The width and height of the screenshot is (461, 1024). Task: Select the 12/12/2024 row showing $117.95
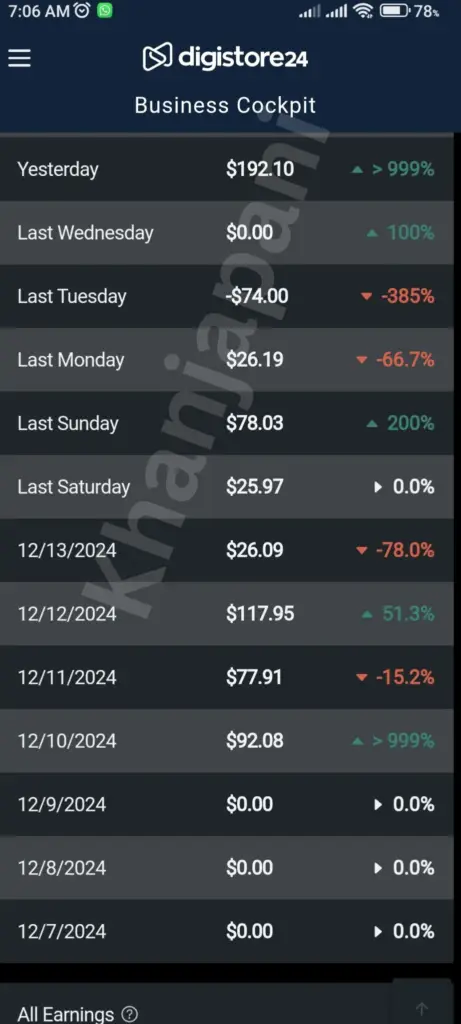tap(227, 614)
